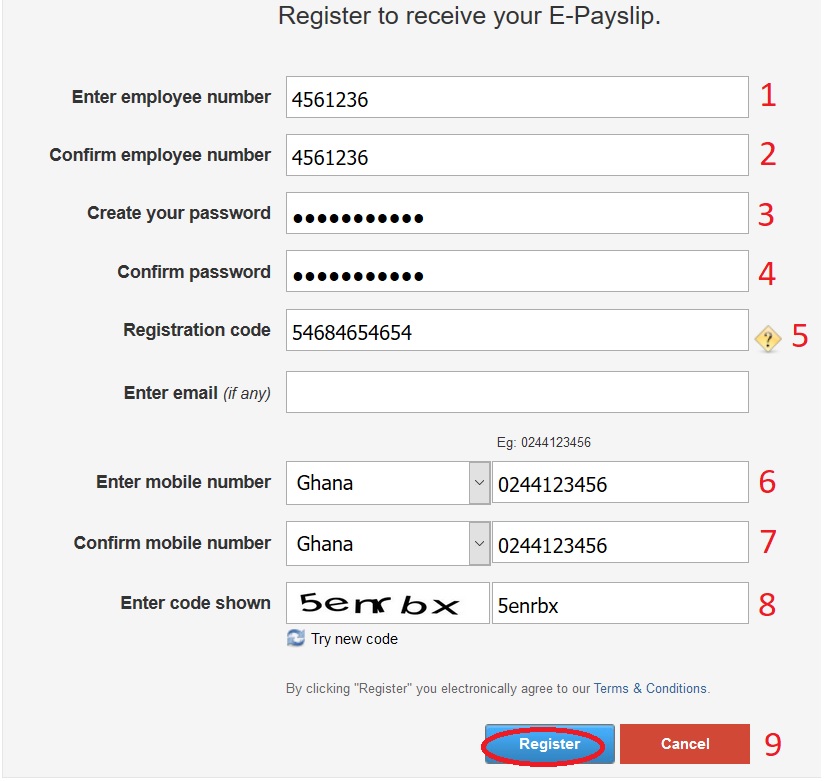Click the empty Enter email field
Viewport: 839px width, 781px height.
coord(516,392)
